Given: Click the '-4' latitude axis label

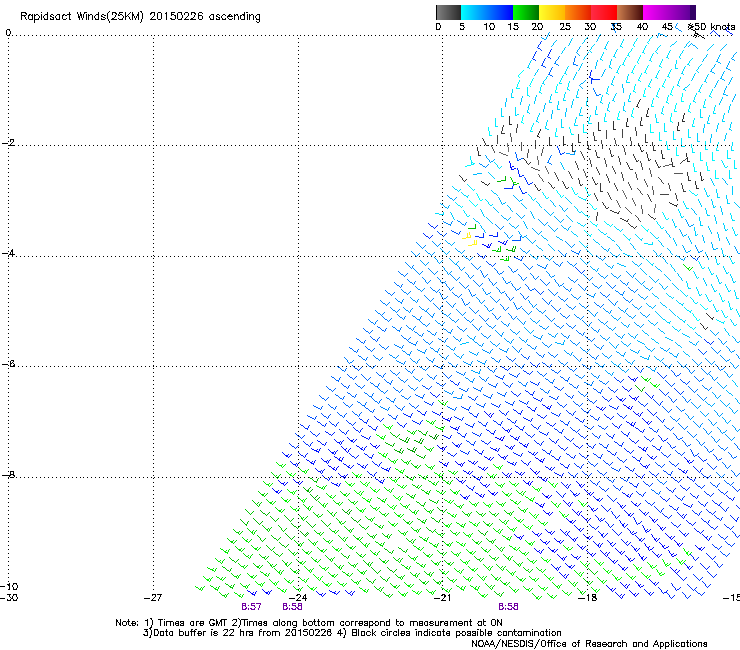Looking at the screenshot, I should (x=8, y=253).
